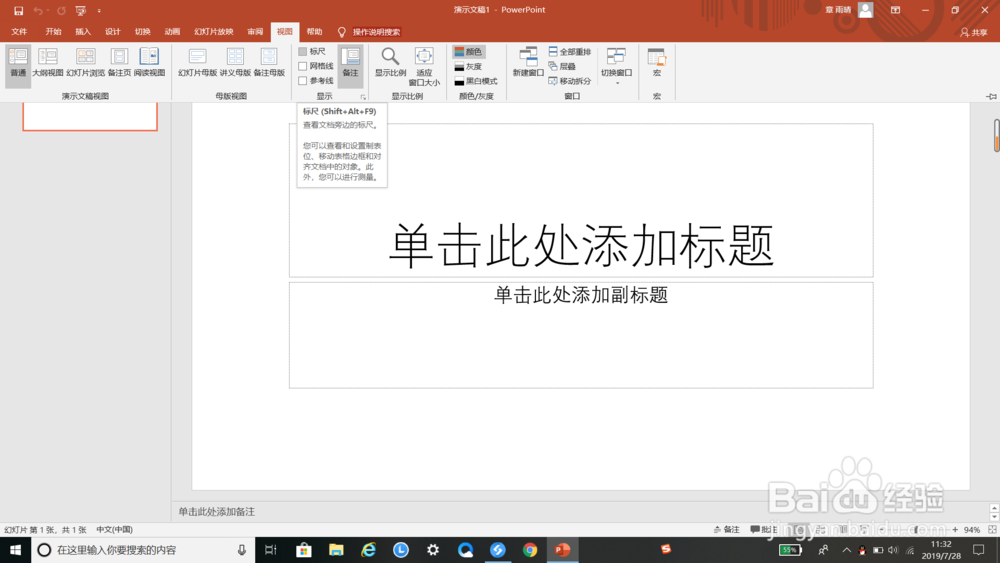Switch to the 切换 Transitions tab
Viewport: 1000px width, 563px height.
[x=143, y=31]
